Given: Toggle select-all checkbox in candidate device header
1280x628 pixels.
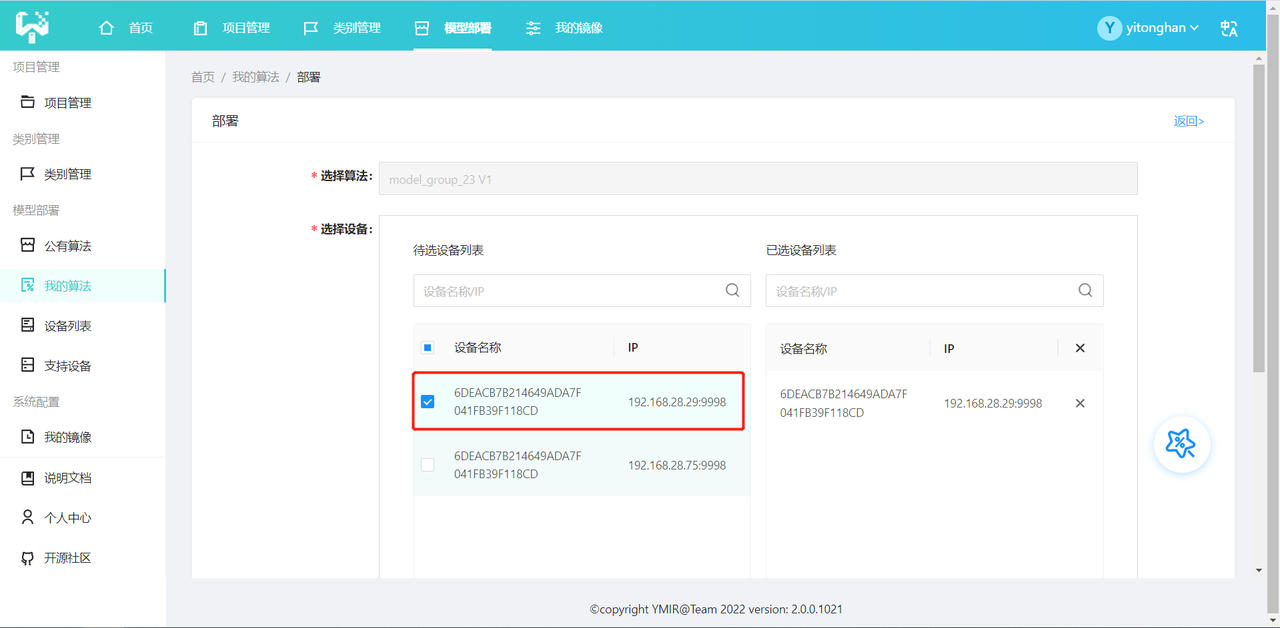Looking at the screenshot, I should click(x=428, y=348).
